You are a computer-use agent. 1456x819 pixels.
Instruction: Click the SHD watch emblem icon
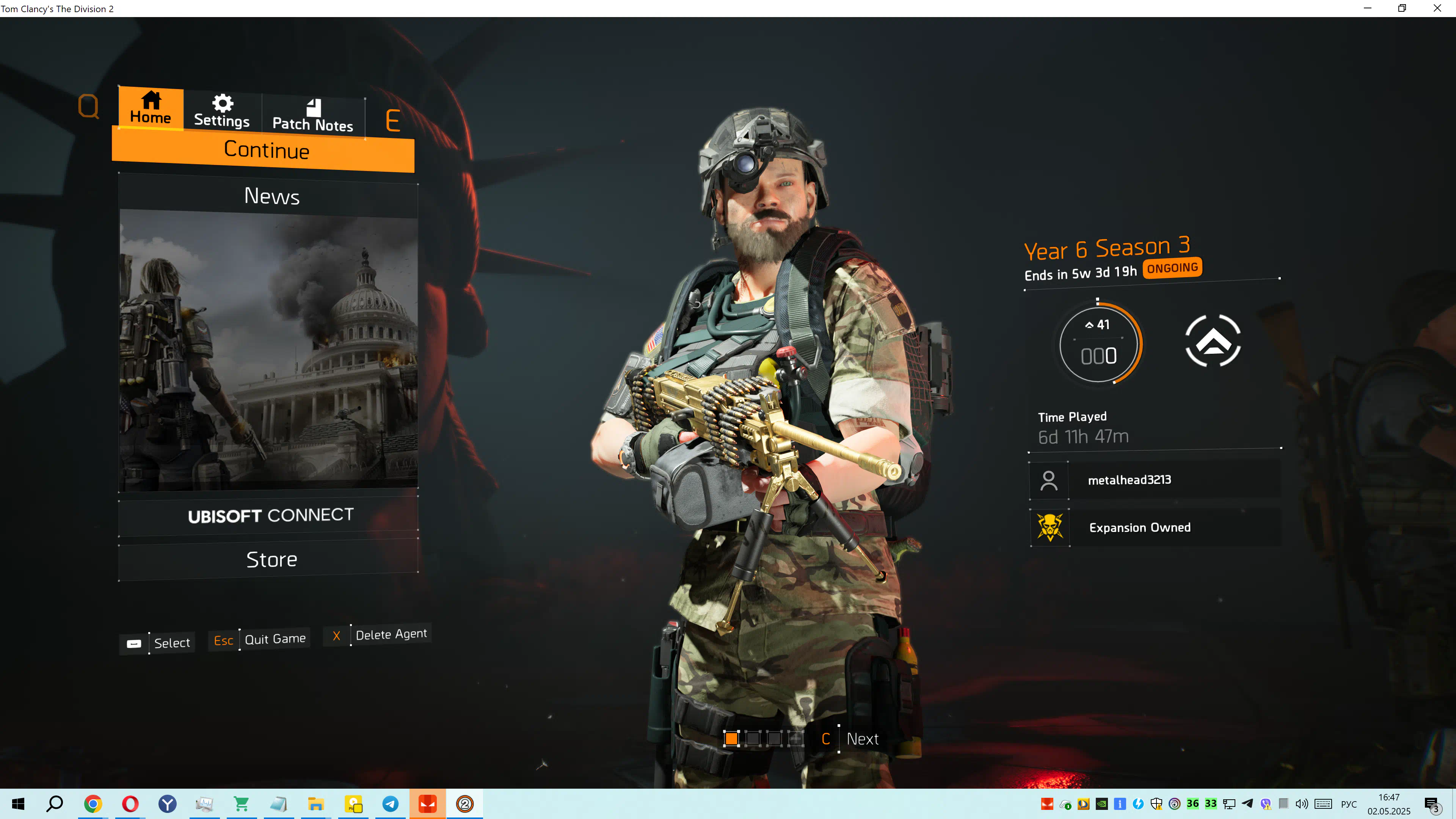click(1213, 341)
